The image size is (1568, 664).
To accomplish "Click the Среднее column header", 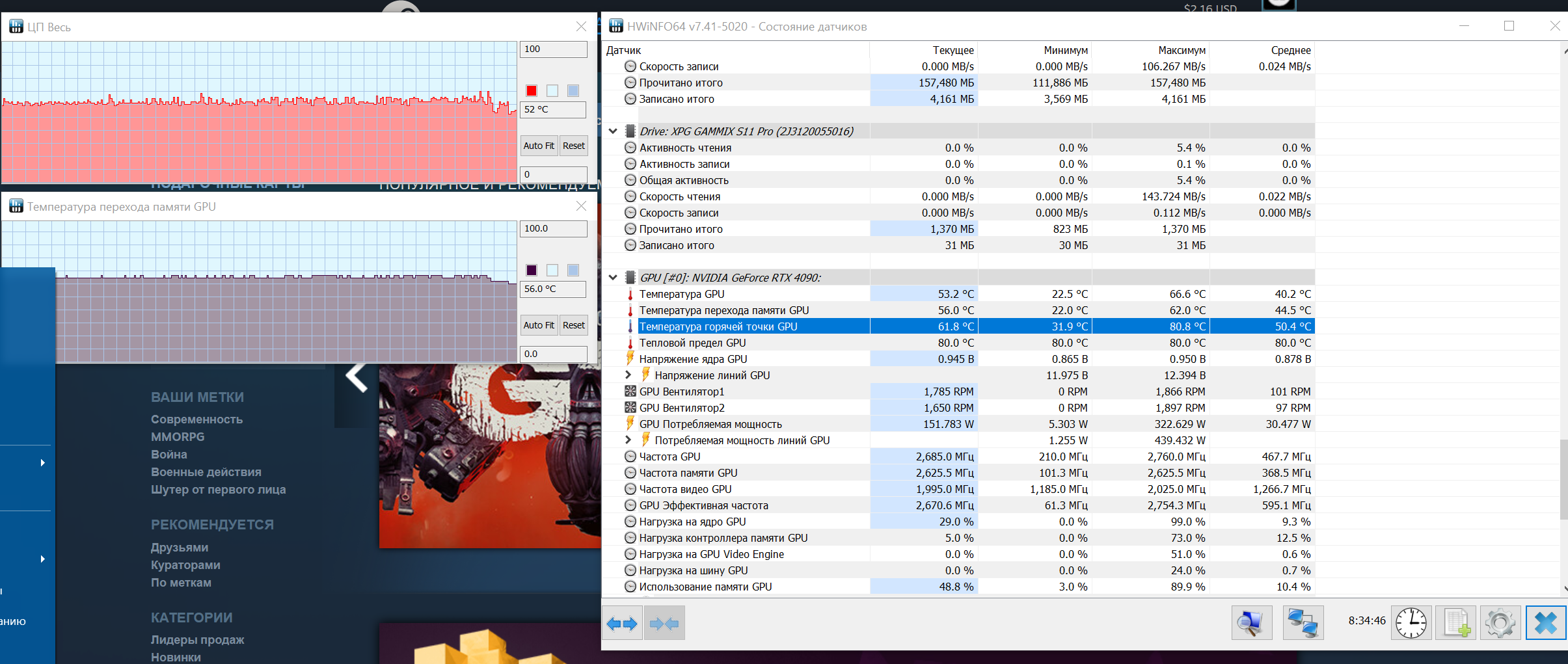I will [1262, 50].
